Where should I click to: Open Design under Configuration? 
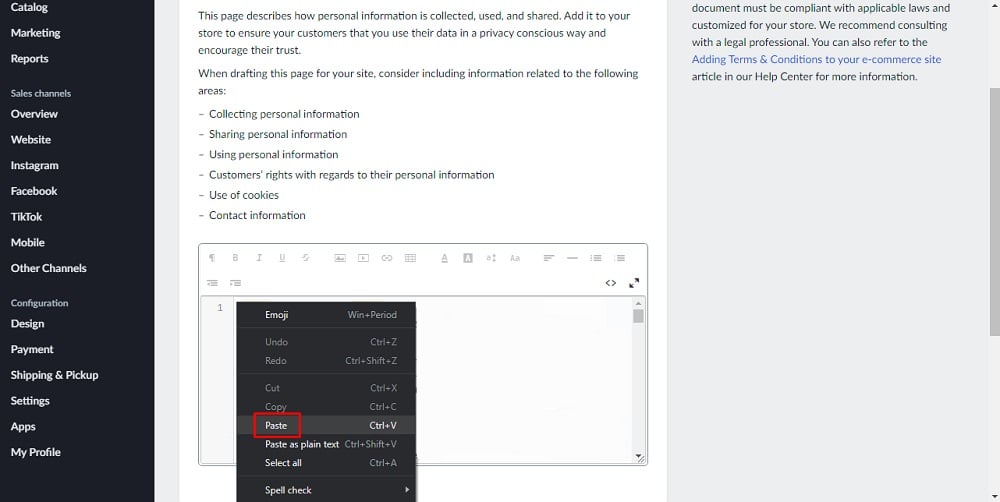tap(27, 323)
